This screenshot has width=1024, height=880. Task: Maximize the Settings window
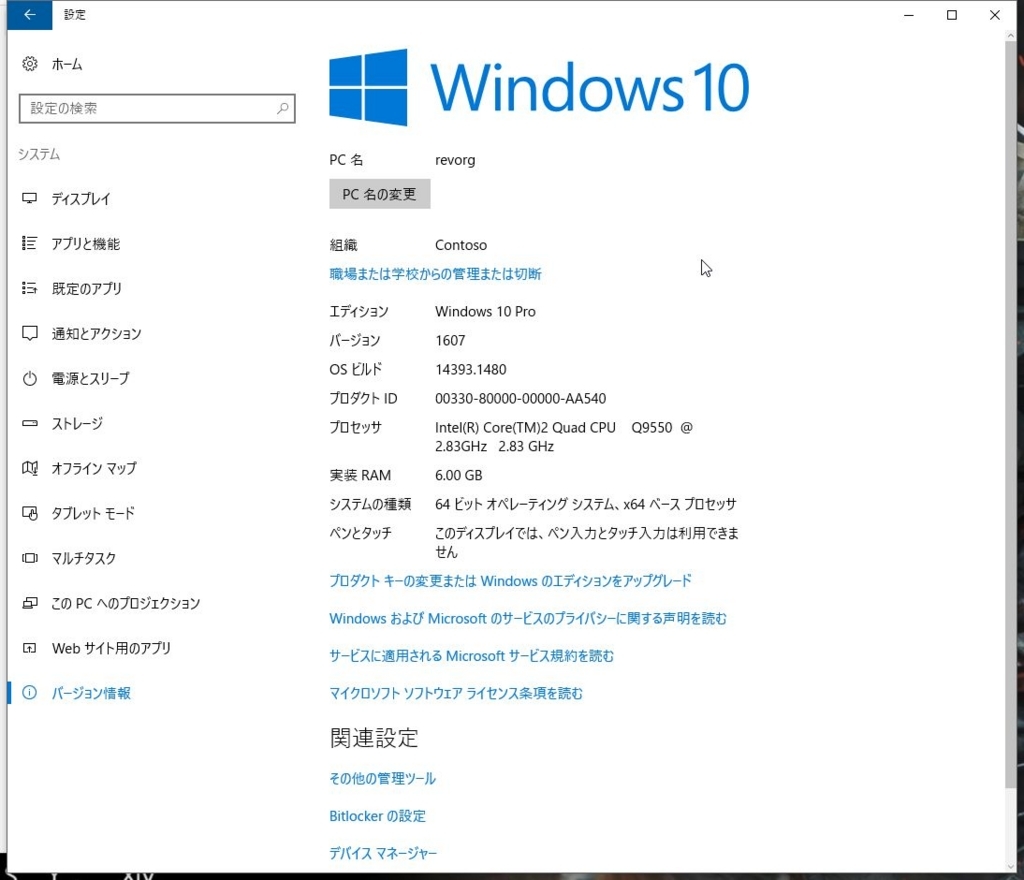coord(952,14)
